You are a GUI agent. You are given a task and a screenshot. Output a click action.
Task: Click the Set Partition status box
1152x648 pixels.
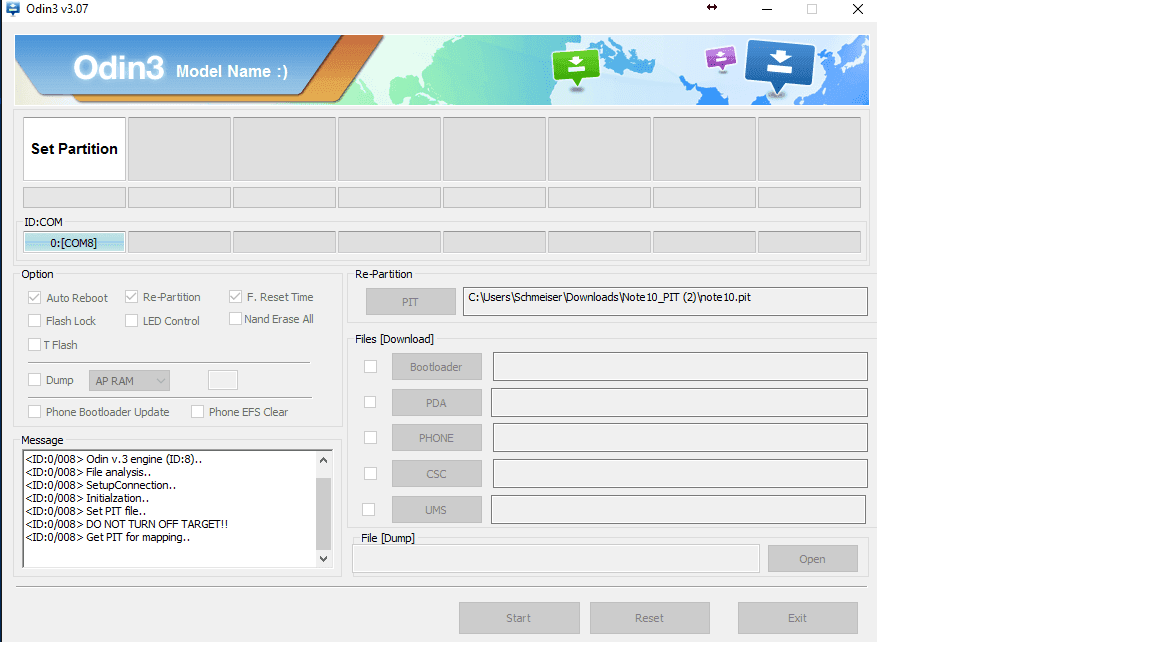point(74,148)
